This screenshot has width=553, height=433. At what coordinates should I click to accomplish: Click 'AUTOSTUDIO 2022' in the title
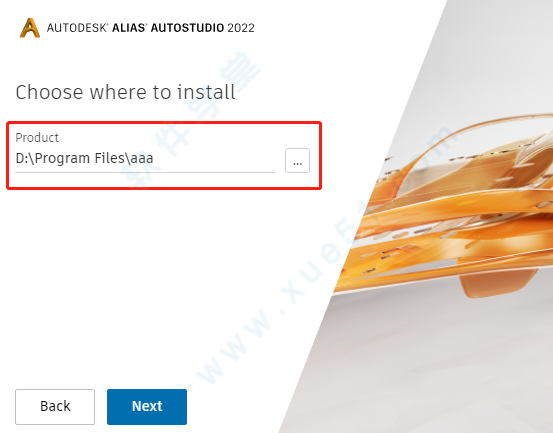[203, 28]
